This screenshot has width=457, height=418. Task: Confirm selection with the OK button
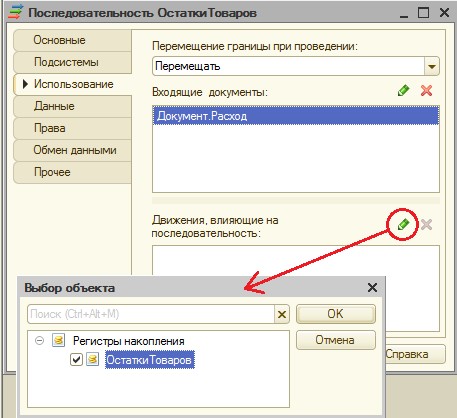click(336, 314)
